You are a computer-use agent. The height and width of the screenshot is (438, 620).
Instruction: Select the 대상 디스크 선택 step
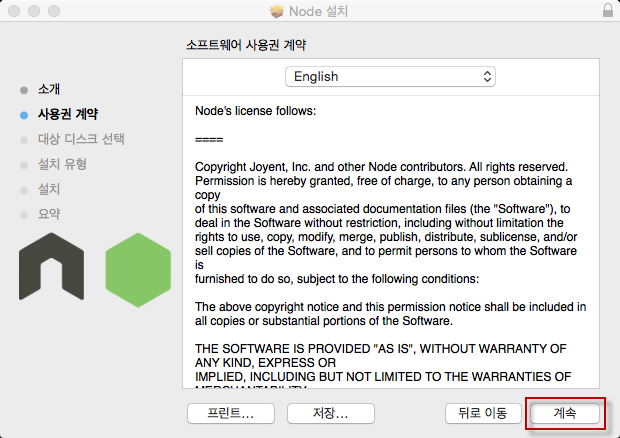(81, 139)
